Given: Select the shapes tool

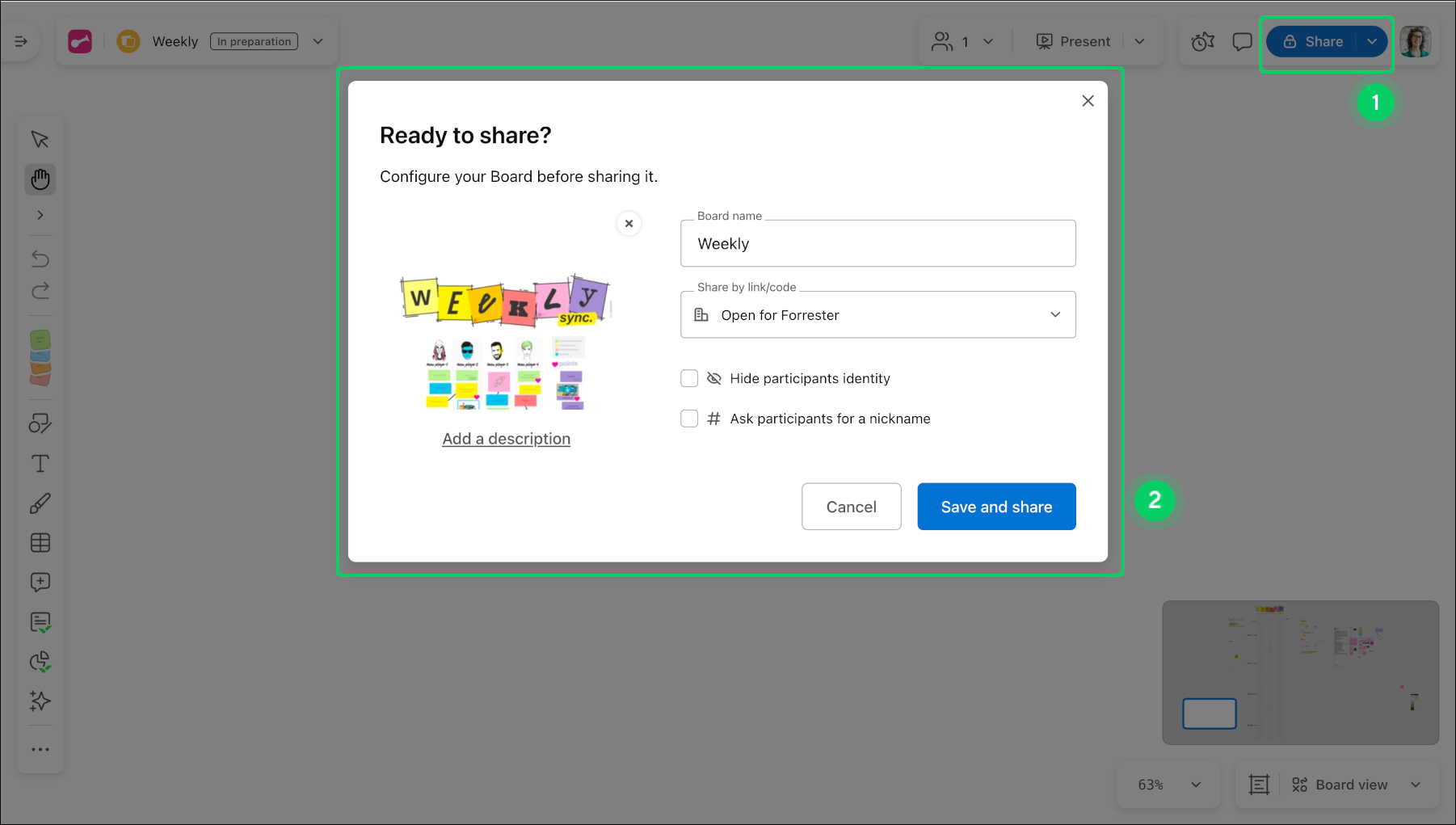Looking at the screenshot, I should pos(40,423).
